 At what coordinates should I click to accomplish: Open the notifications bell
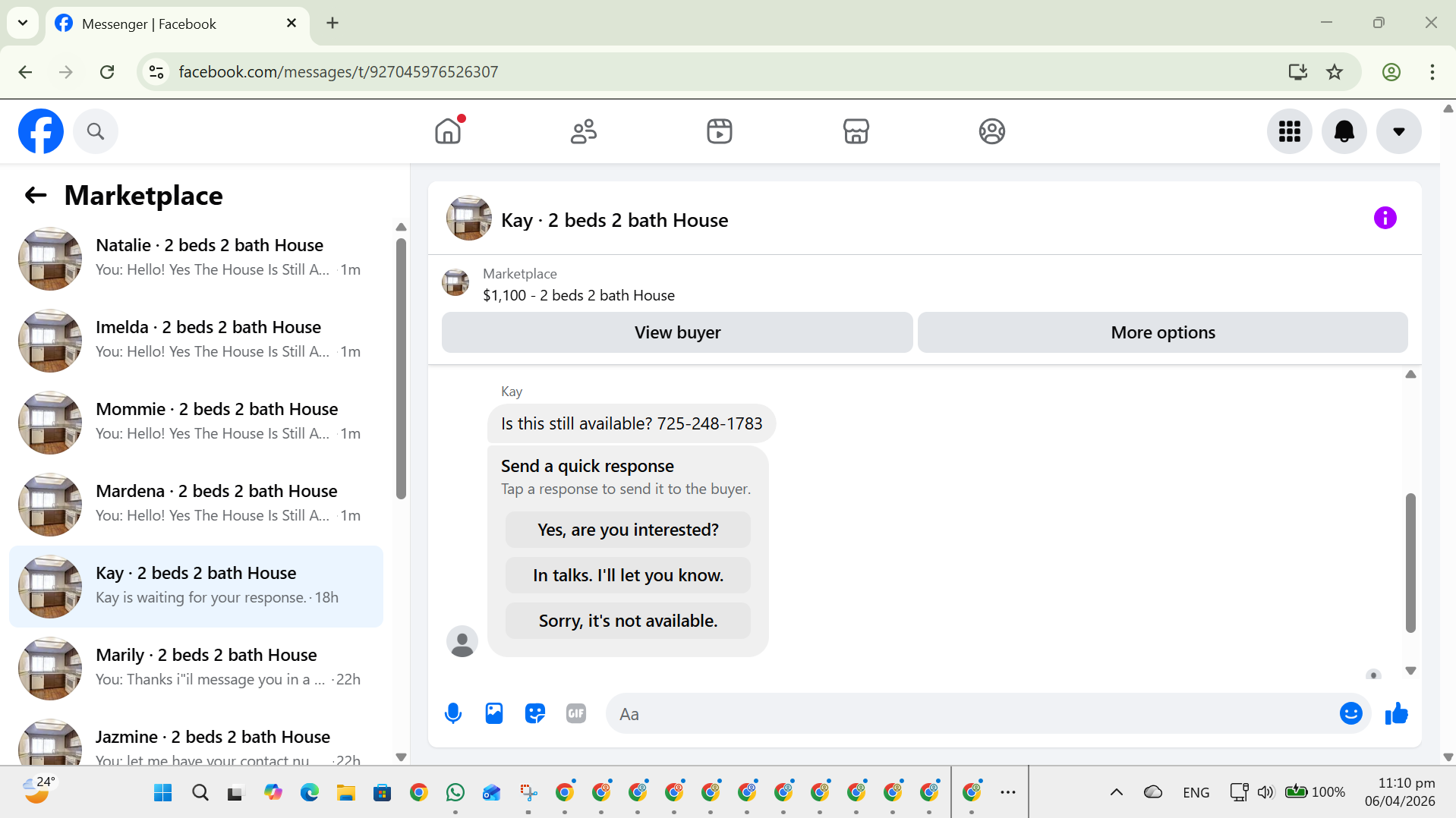[x=1344, y=131]
